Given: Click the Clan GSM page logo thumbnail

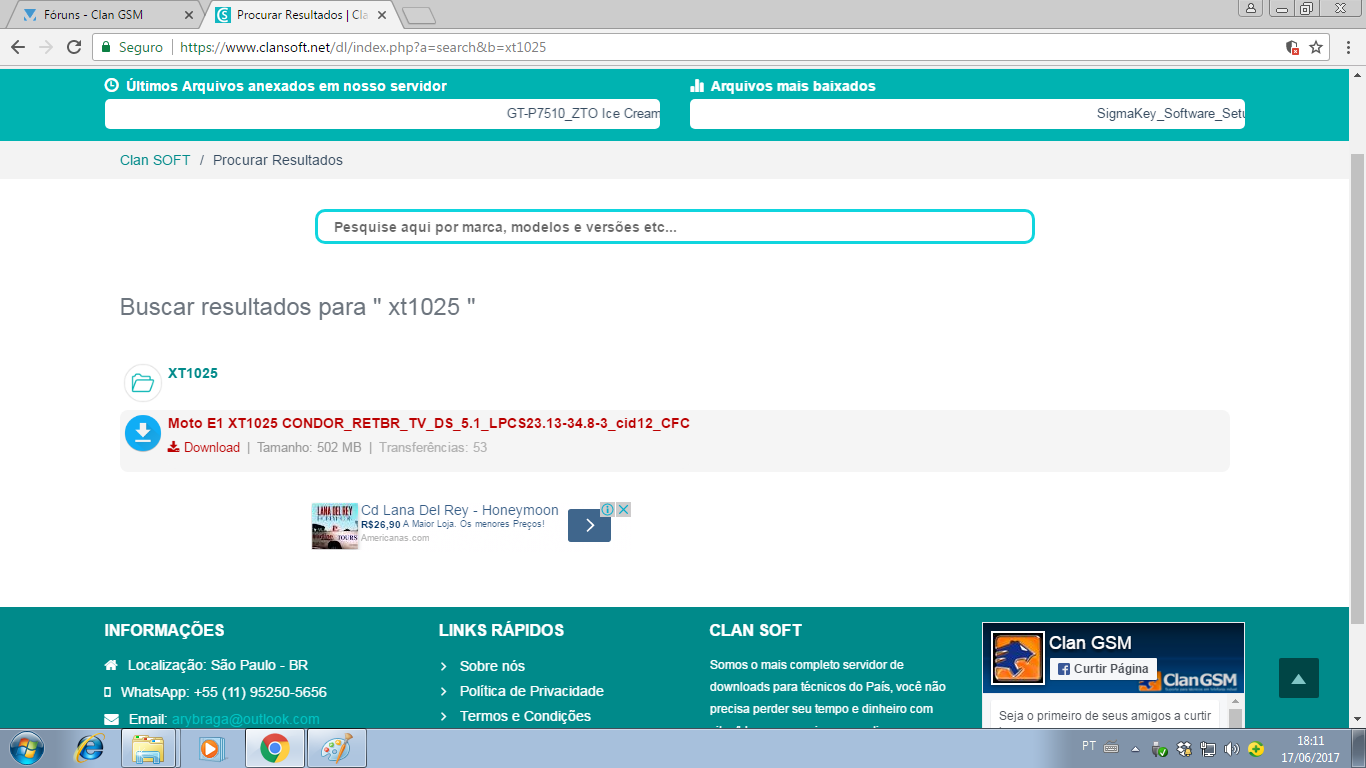Looking at the screenshot, I should [1018, 657].
